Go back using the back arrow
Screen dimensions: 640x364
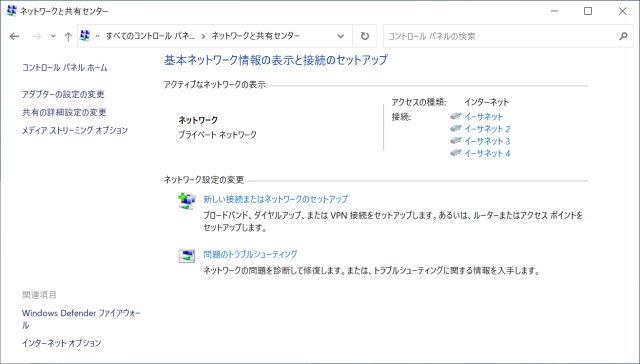point(15,36)
